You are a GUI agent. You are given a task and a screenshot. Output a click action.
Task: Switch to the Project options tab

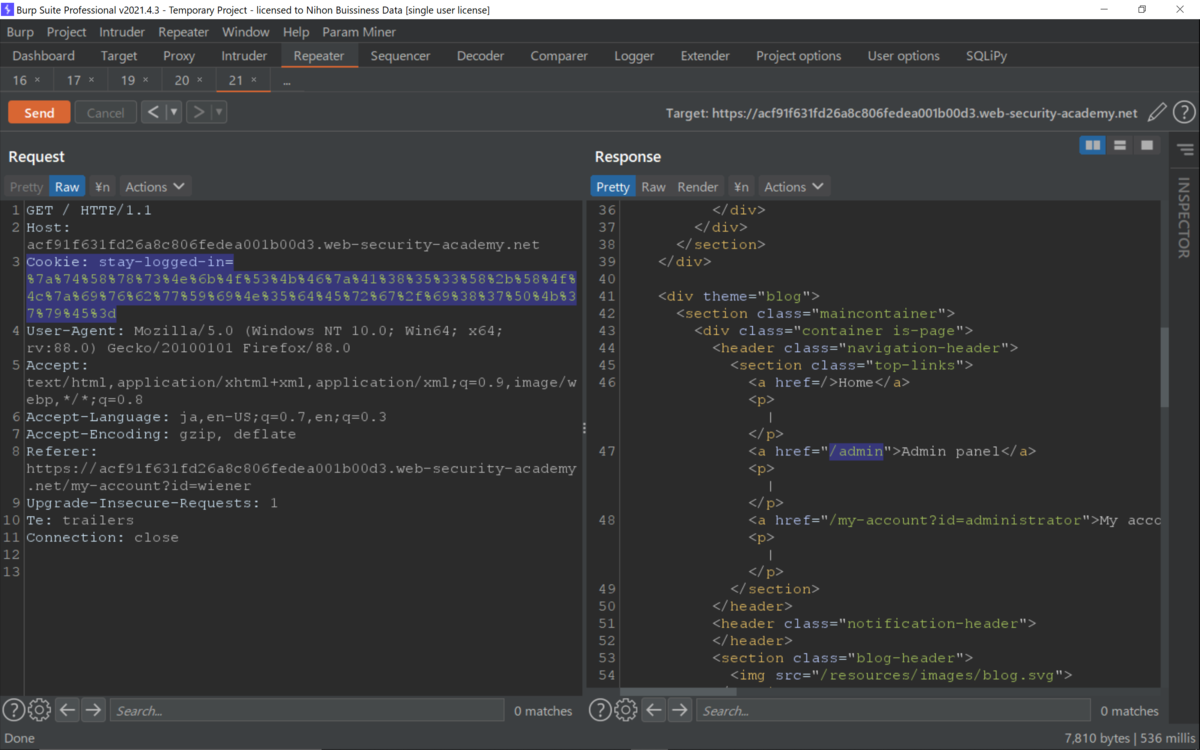click(x=798, y=56)
